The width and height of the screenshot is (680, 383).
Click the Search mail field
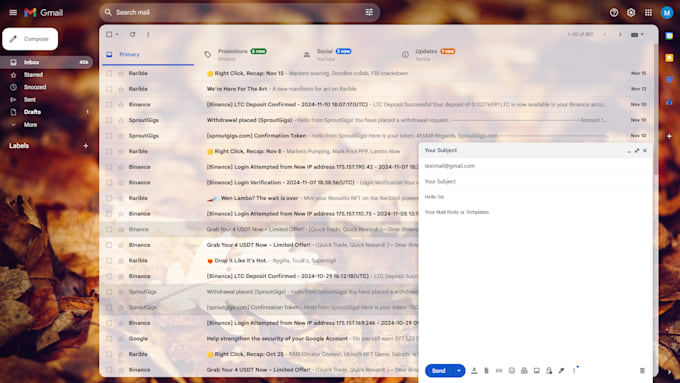(x=239, y=12)
